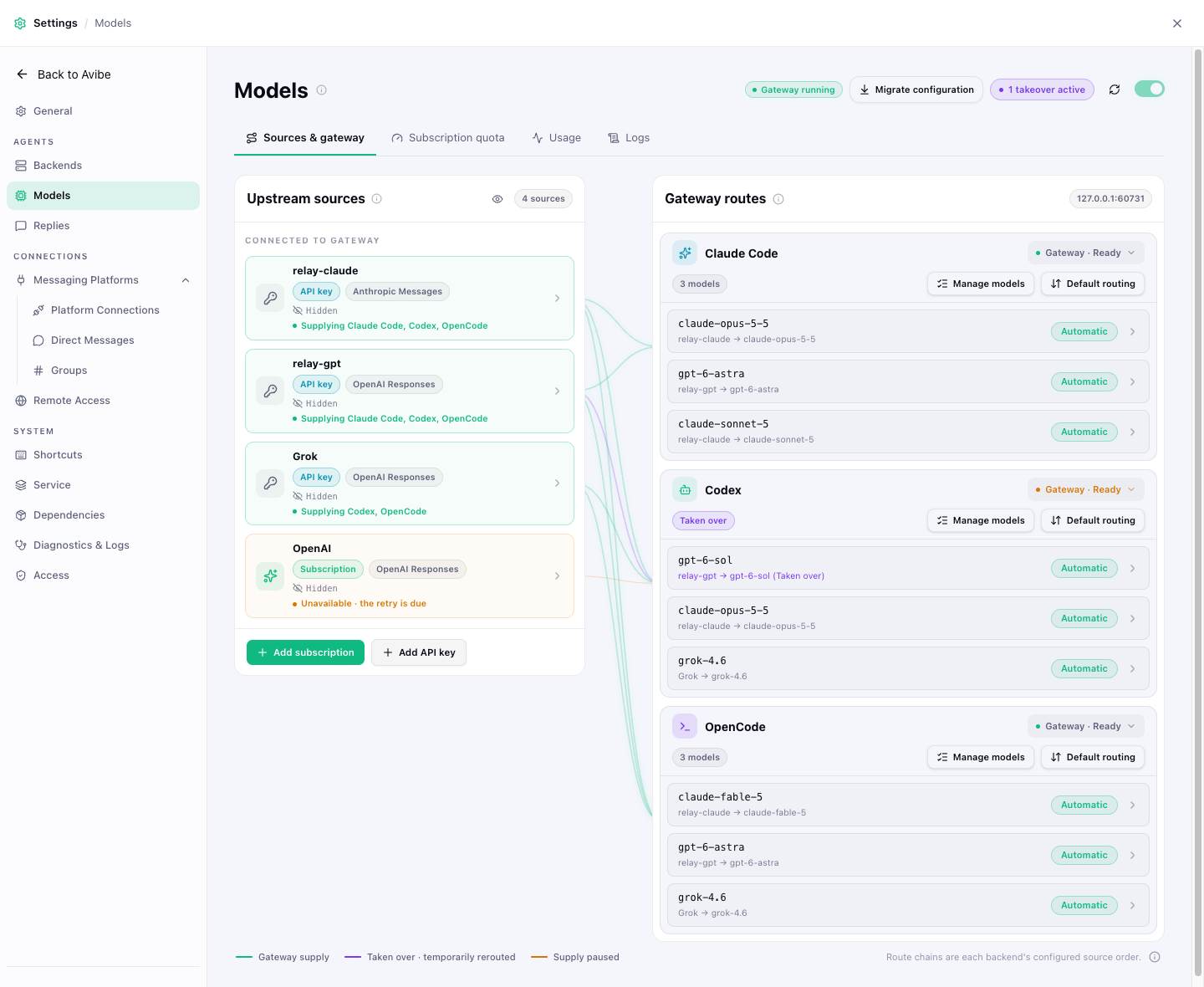Open the gpt-6-sol taken over route

point(908,568)
